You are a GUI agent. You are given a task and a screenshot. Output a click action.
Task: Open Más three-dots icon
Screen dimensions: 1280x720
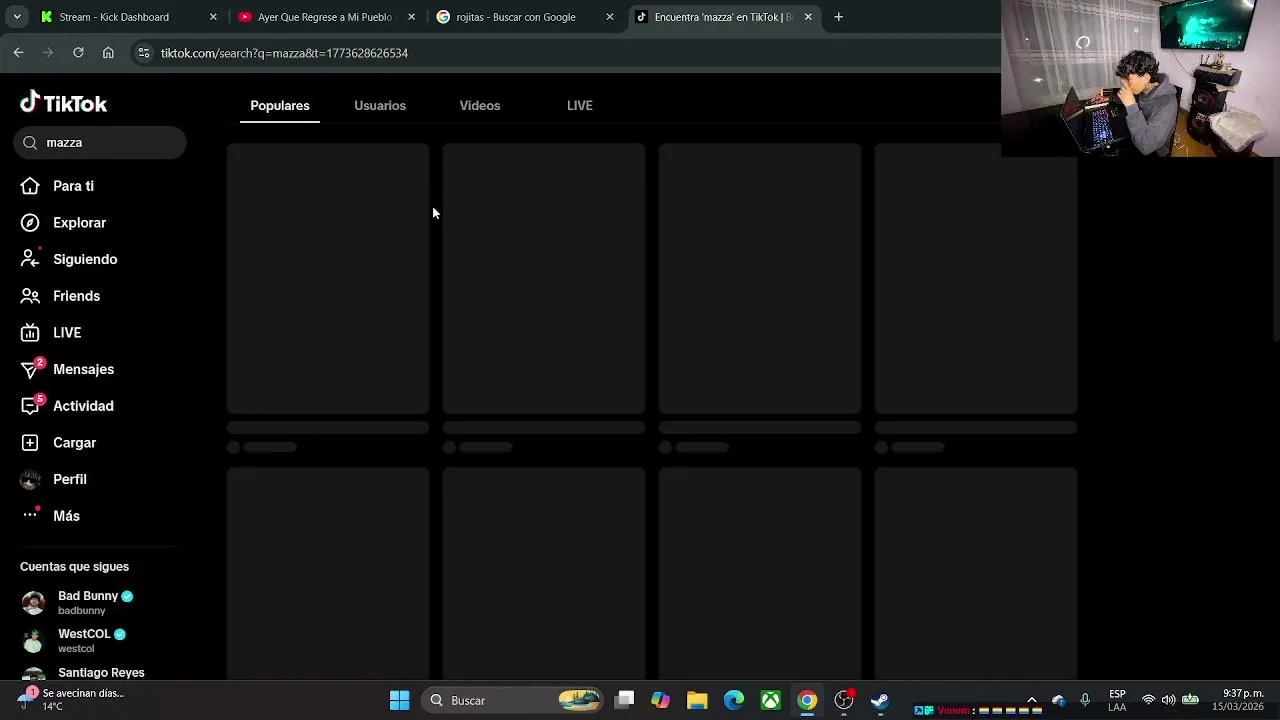30,515
